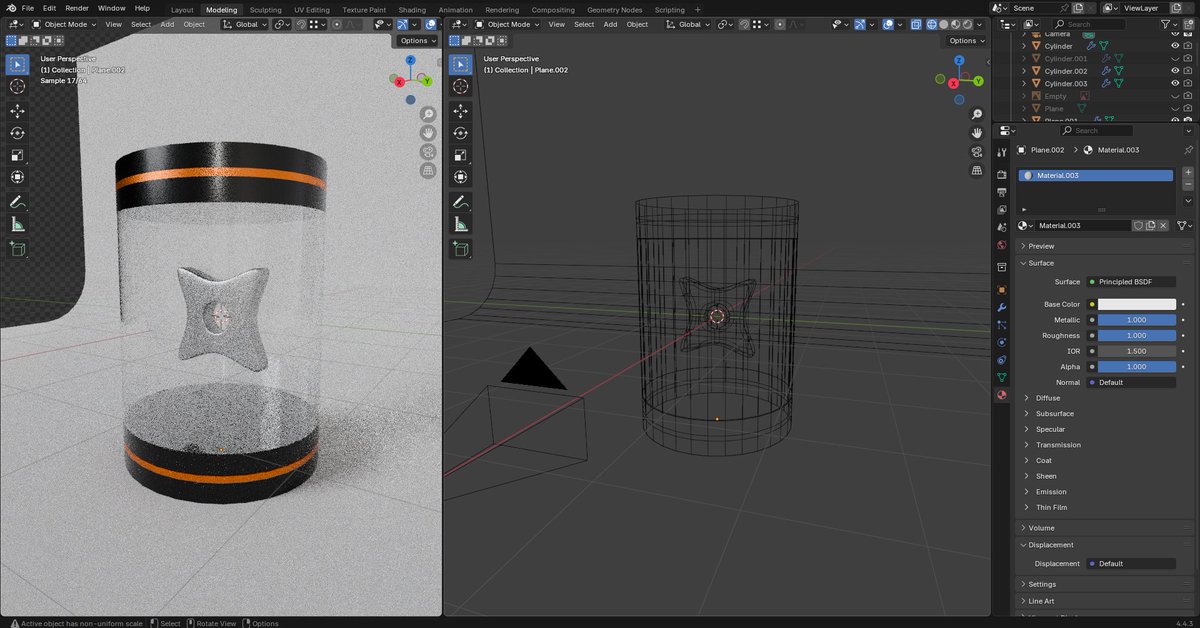Hide Cylinder in the outliner via eye icon

coord(1175,46)
